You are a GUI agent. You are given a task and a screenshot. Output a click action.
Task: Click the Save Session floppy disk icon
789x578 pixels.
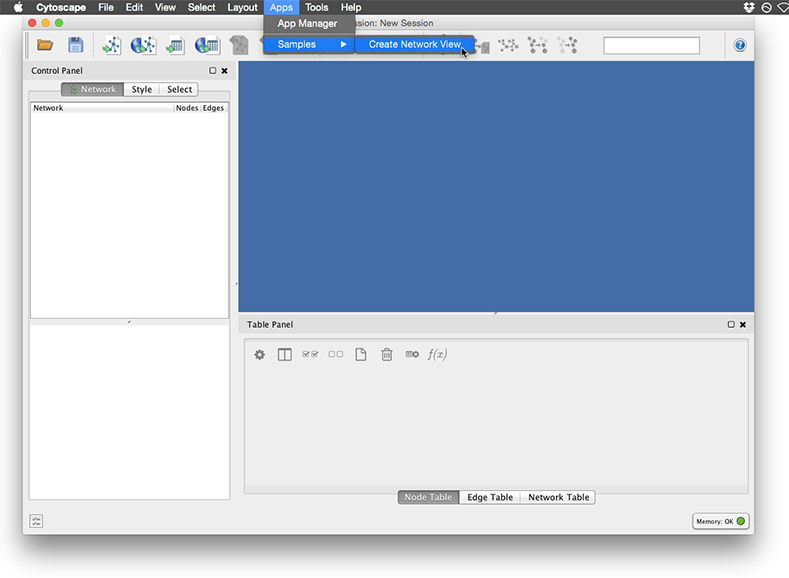tap(75, 45)
